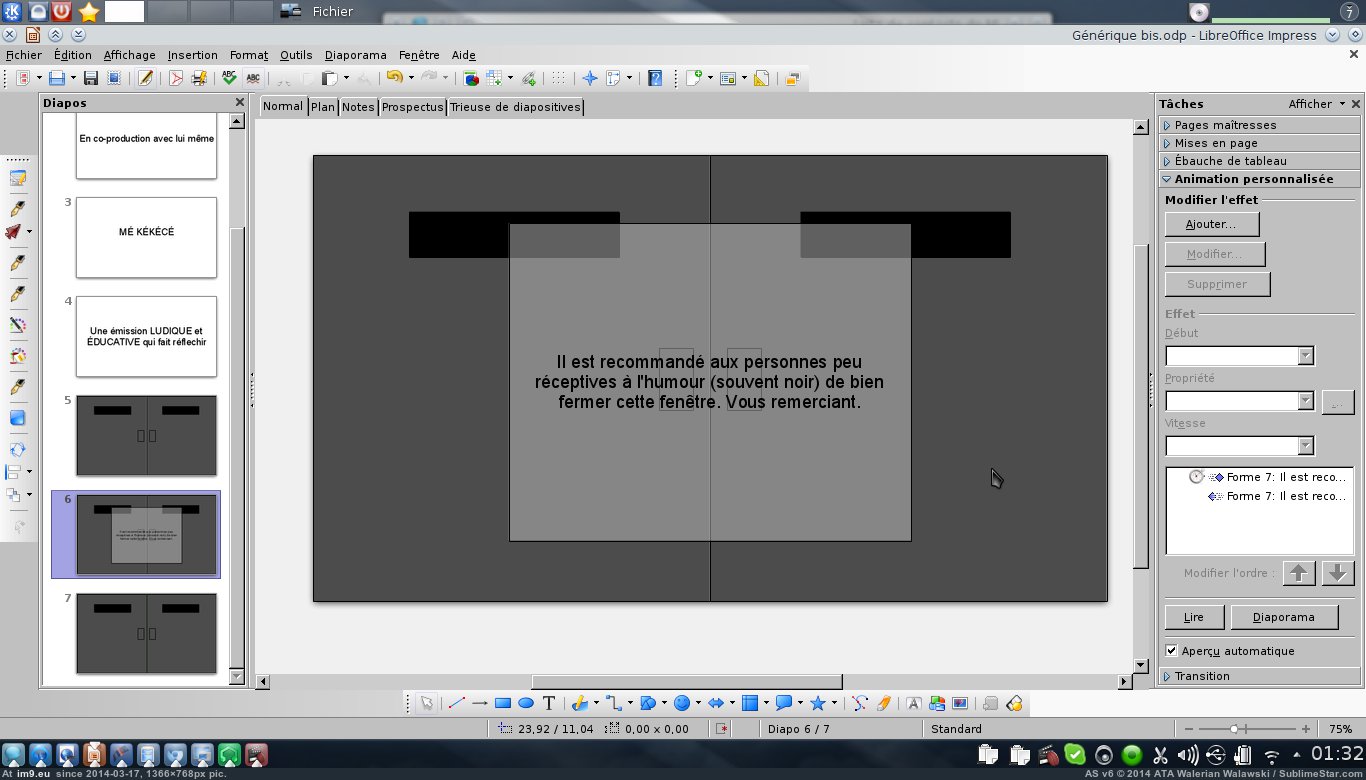Viewport: 1366px width, 780px height.
Task: Open the Diaporama menu
Action: pyautogui.click(x=355, y=55)
